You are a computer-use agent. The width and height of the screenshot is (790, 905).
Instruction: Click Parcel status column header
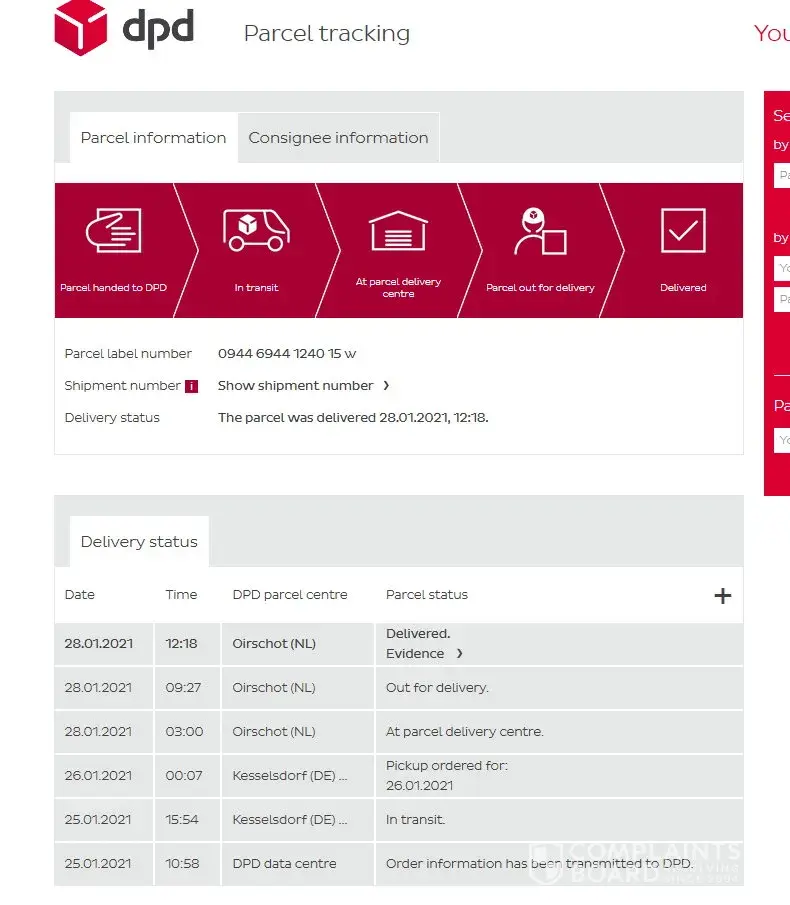click(x=426, y=594)
